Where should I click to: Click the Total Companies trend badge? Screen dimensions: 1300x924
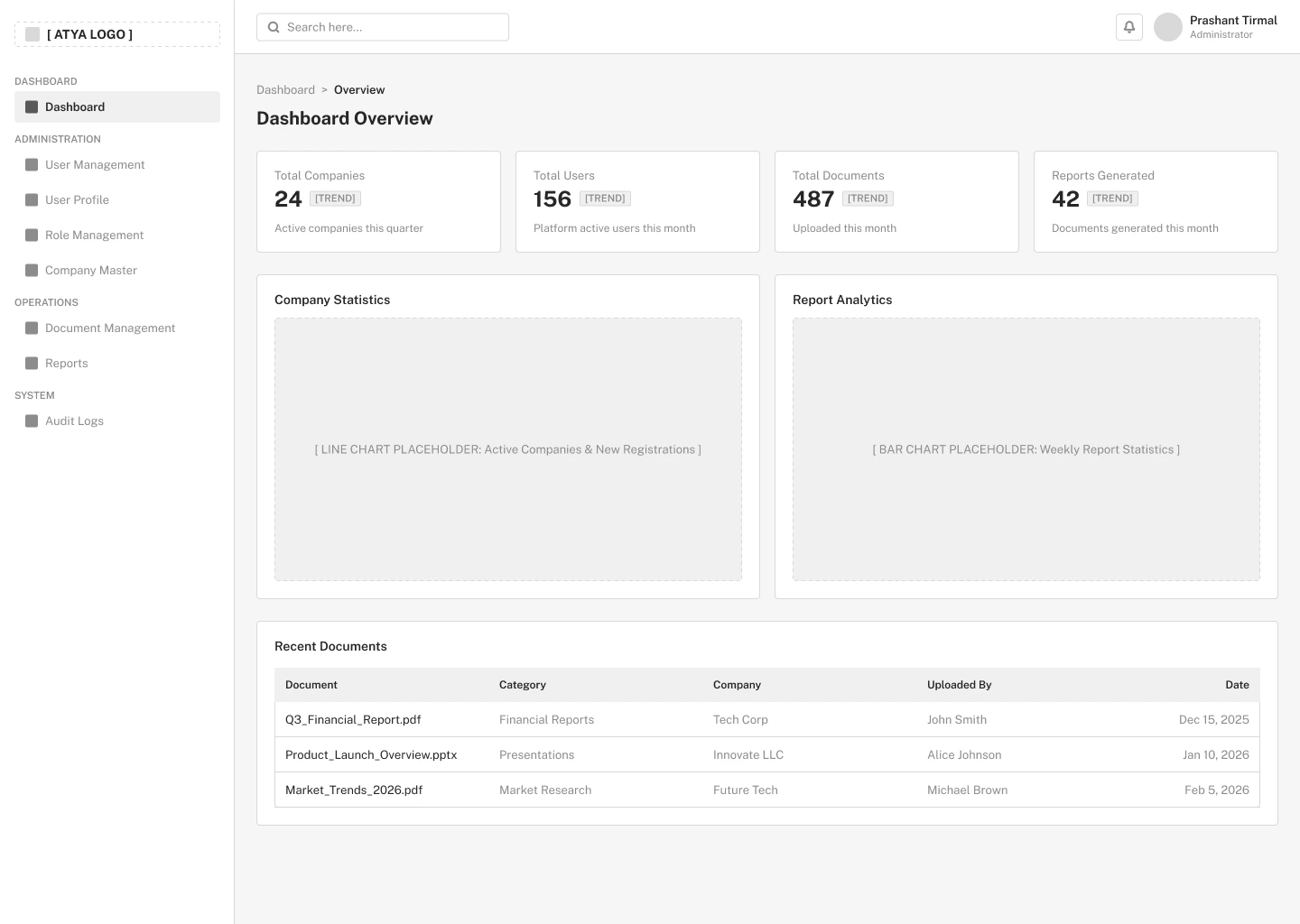point(335,199)
